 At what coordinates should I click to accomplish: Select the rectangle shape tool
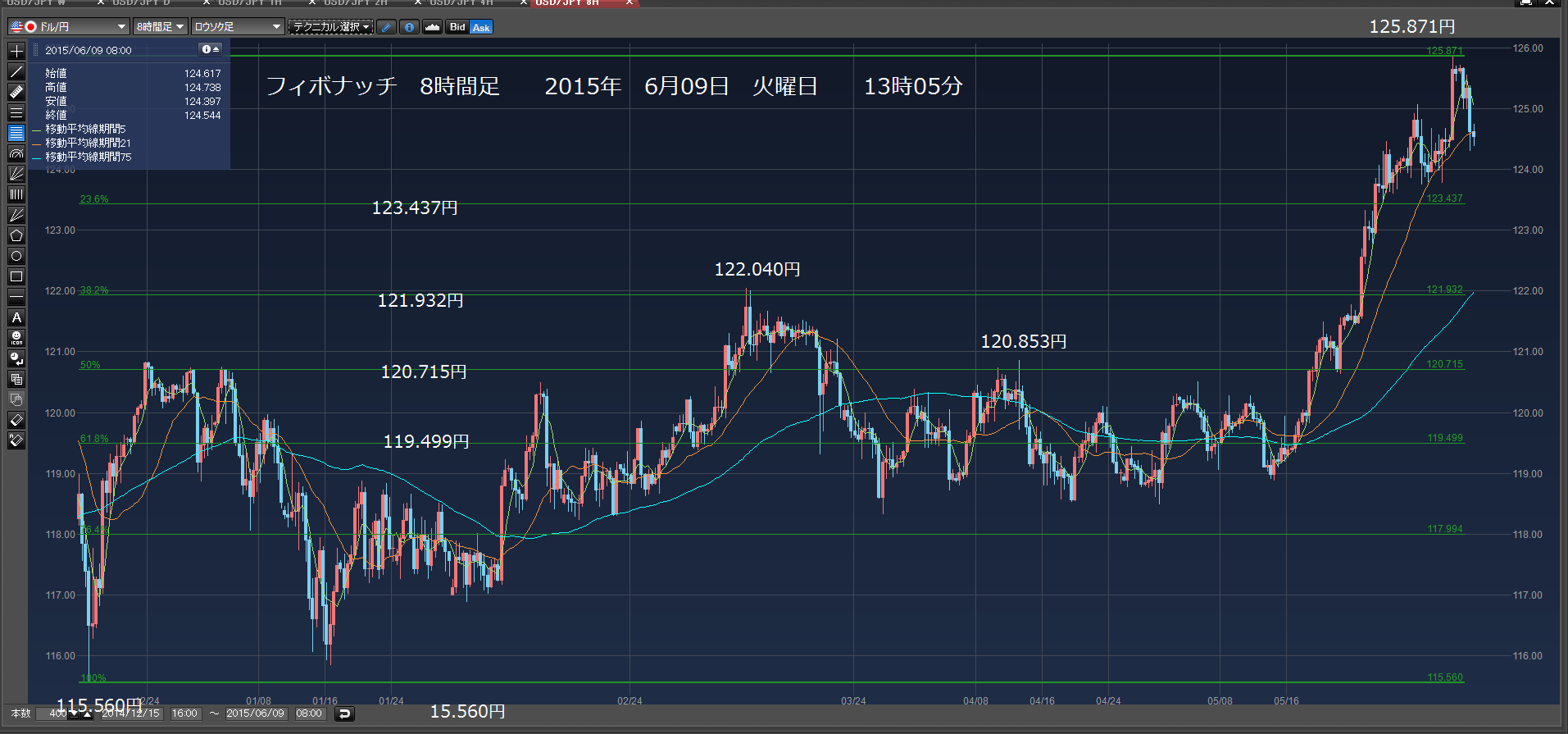tap(16, 276)
